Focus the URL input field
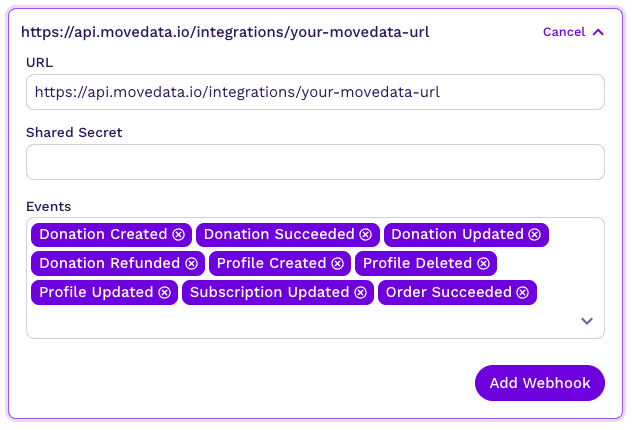The image size is (632, 430). (x=315, y=92)
